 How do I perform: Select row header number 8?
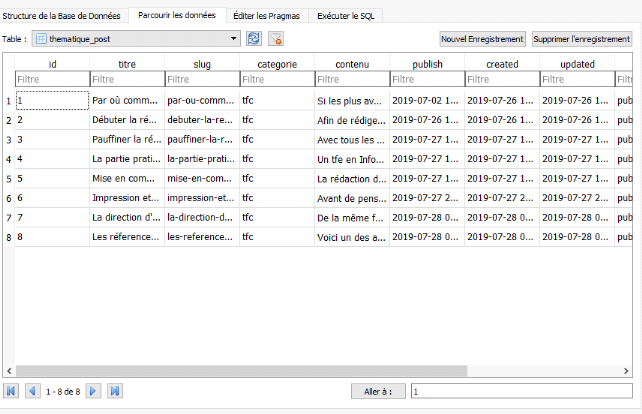click(9, 238)
